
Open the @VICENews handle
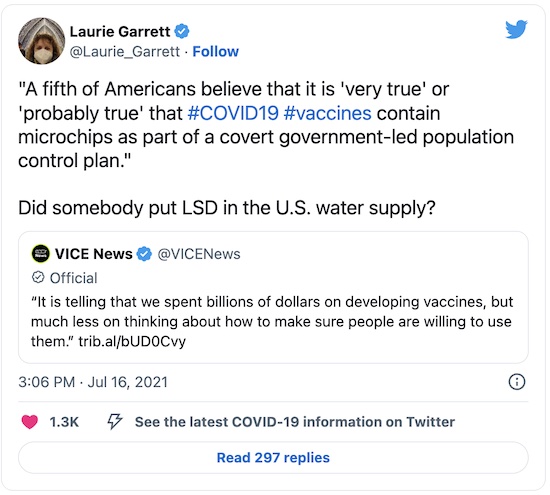(x=199, y=254)
